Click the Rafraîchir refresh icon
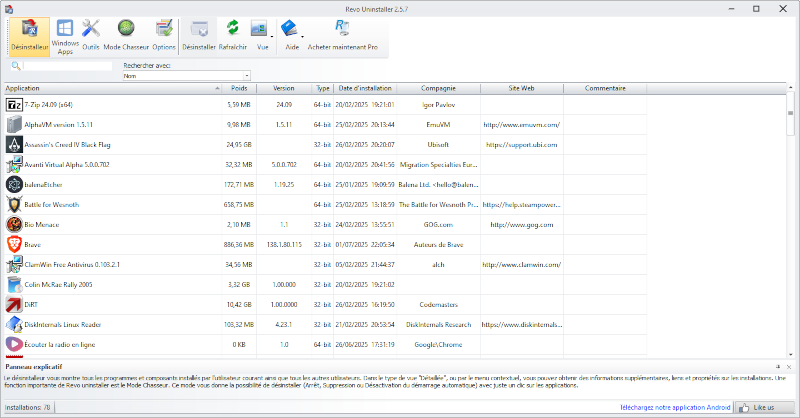800x418 pixels. click(x=233, y=36)
